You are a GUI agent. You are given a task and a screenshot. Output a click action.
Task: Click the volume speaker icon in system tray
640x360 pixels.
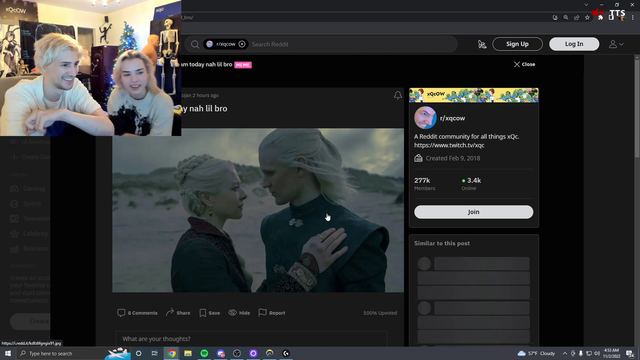click(597, 353)
